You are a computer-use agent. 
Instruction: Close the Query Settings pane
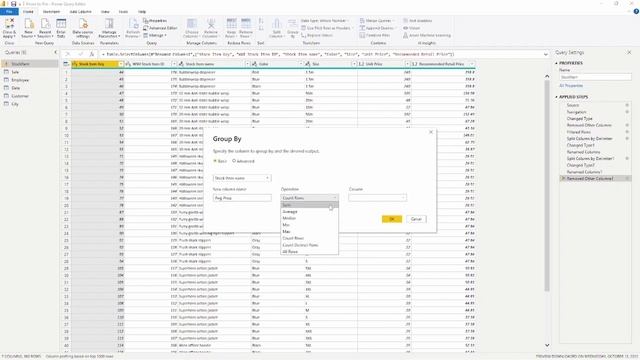(629, 52)
